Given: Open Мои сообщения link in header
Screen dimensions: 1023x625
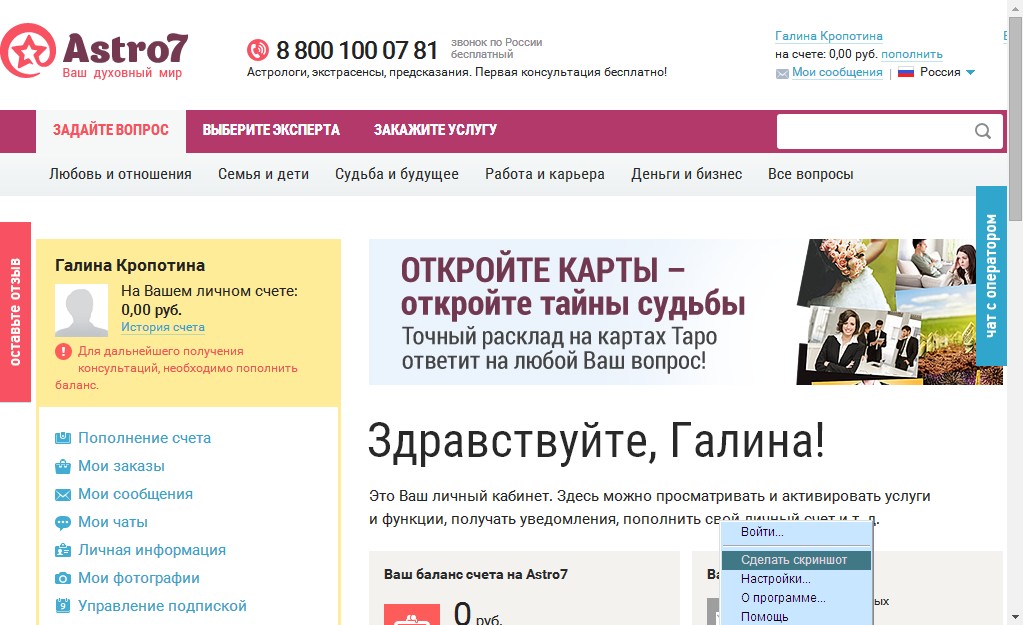Looking at the screenshot, I should pos(837,72).
